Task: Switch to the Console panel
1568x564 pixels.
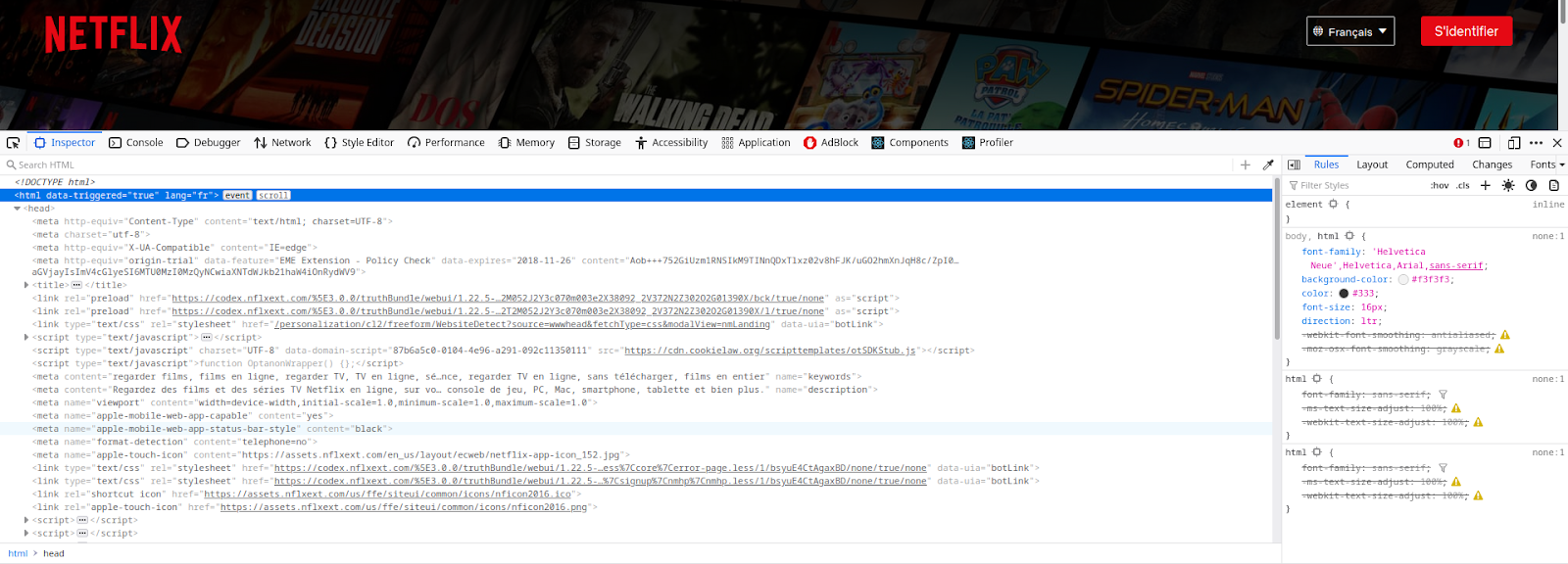Action: [136, 143]
